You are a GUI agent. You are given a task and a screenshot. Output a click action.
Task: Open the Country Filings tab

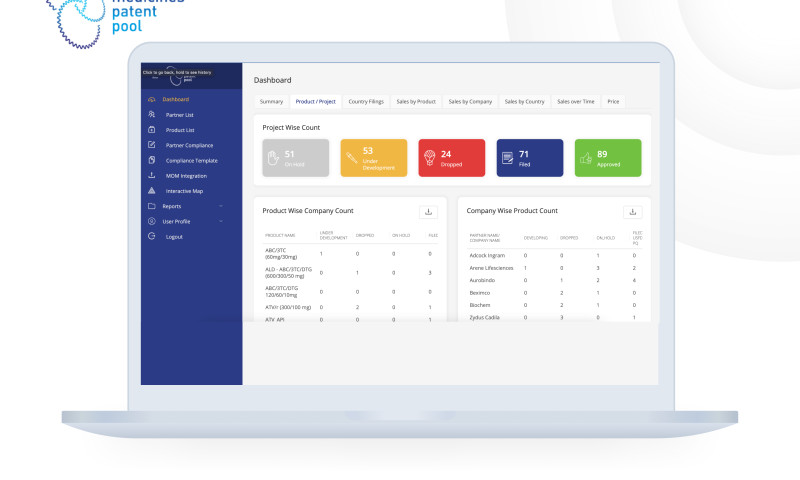pyautogui.click(x=366, y=102)
